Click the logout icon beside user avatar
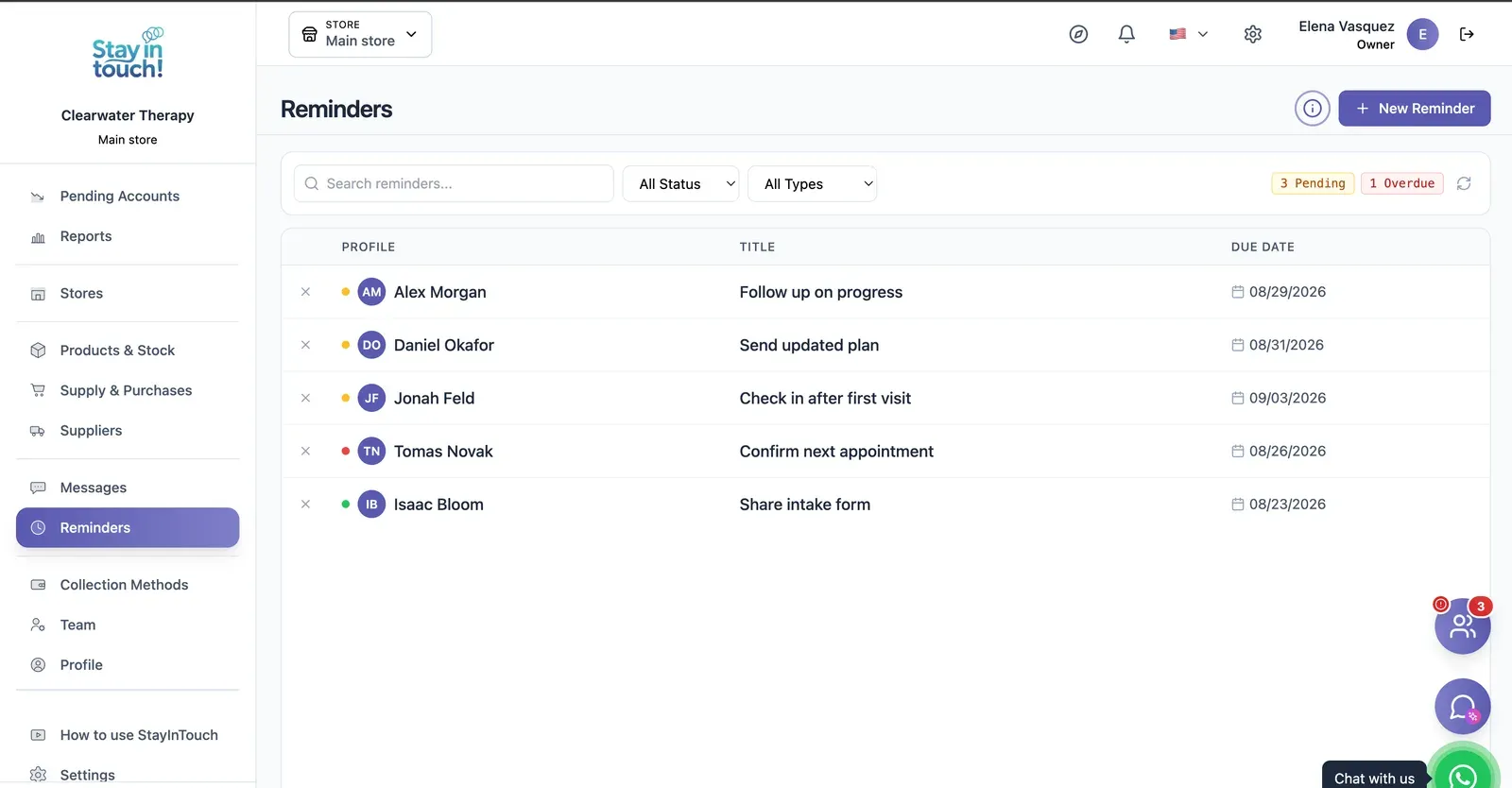The height and width of the screenshot is (788, 1512). [x=1467, y=34]
